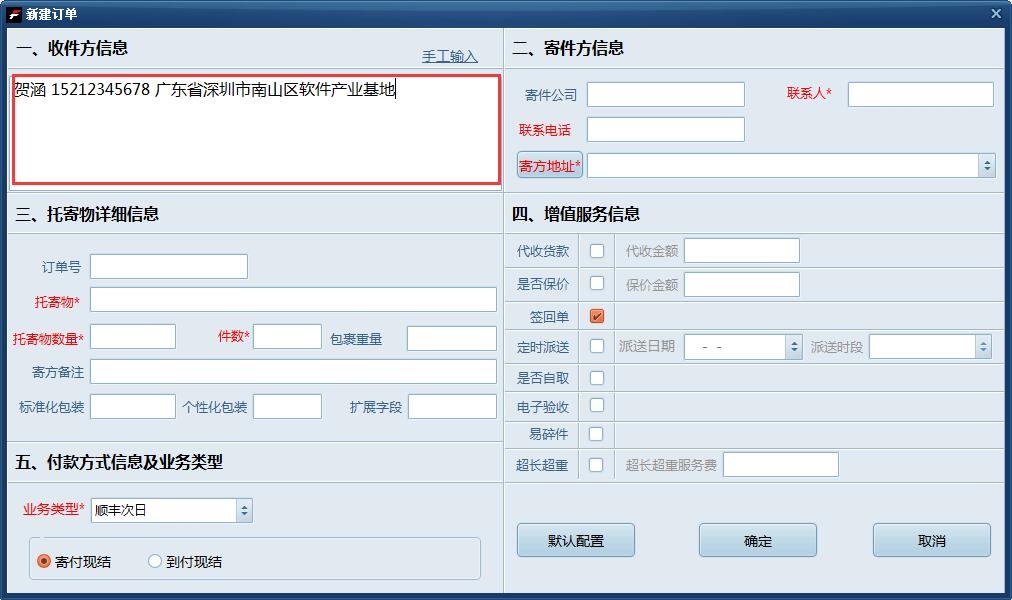Open the sender address dropdown selector
The width and height of the screenshot is (1012, 600).
click(988, 164)
